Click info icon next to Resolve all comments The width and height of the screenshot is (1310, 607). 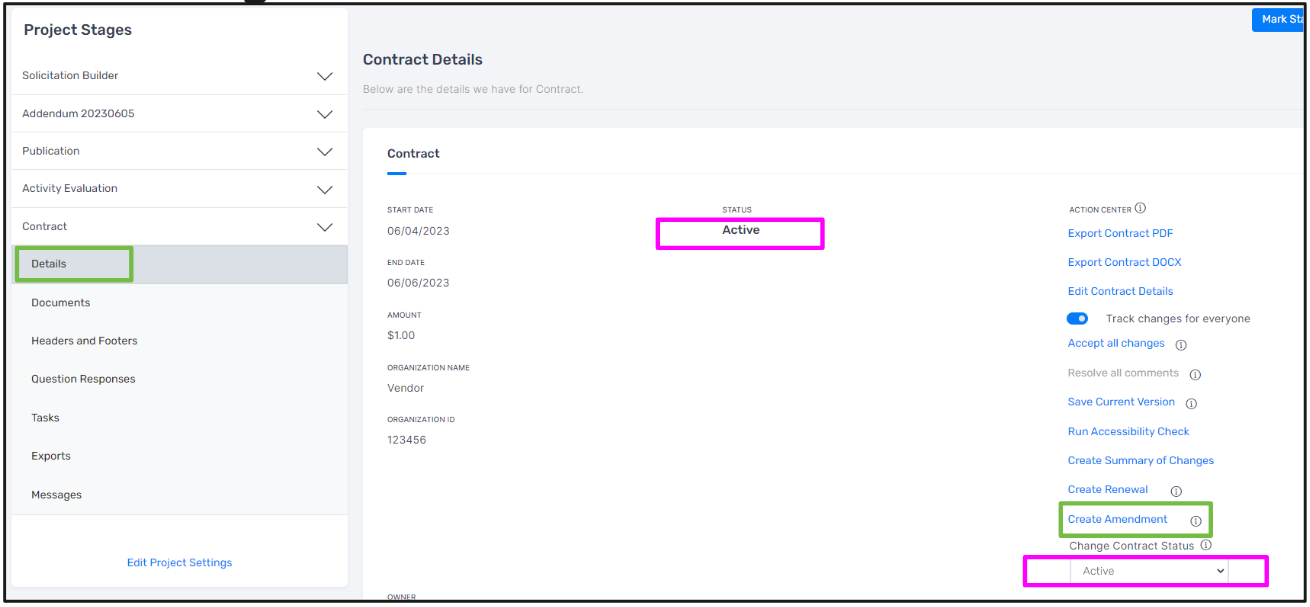click(x=1195, y=375)
